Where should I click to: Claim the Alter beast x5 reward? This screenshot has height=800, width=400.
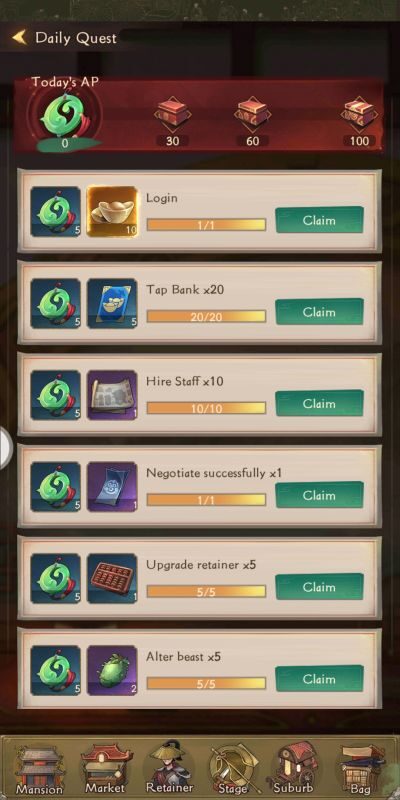point(319,679)
